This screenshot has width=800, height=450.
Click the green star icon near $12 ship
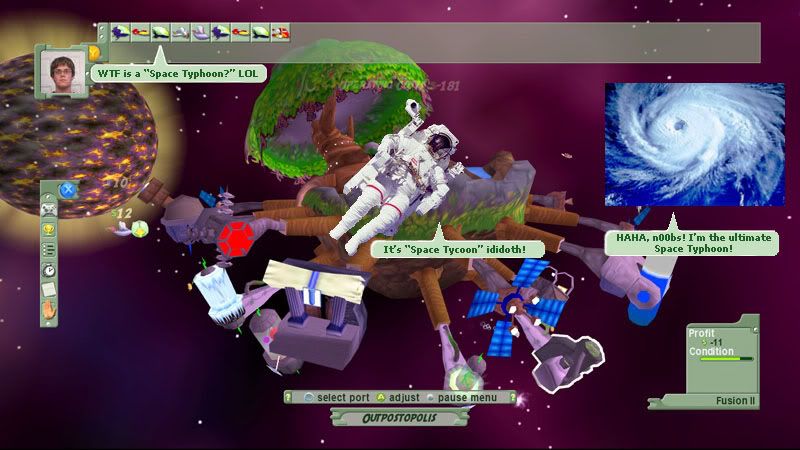pos(140,230)
